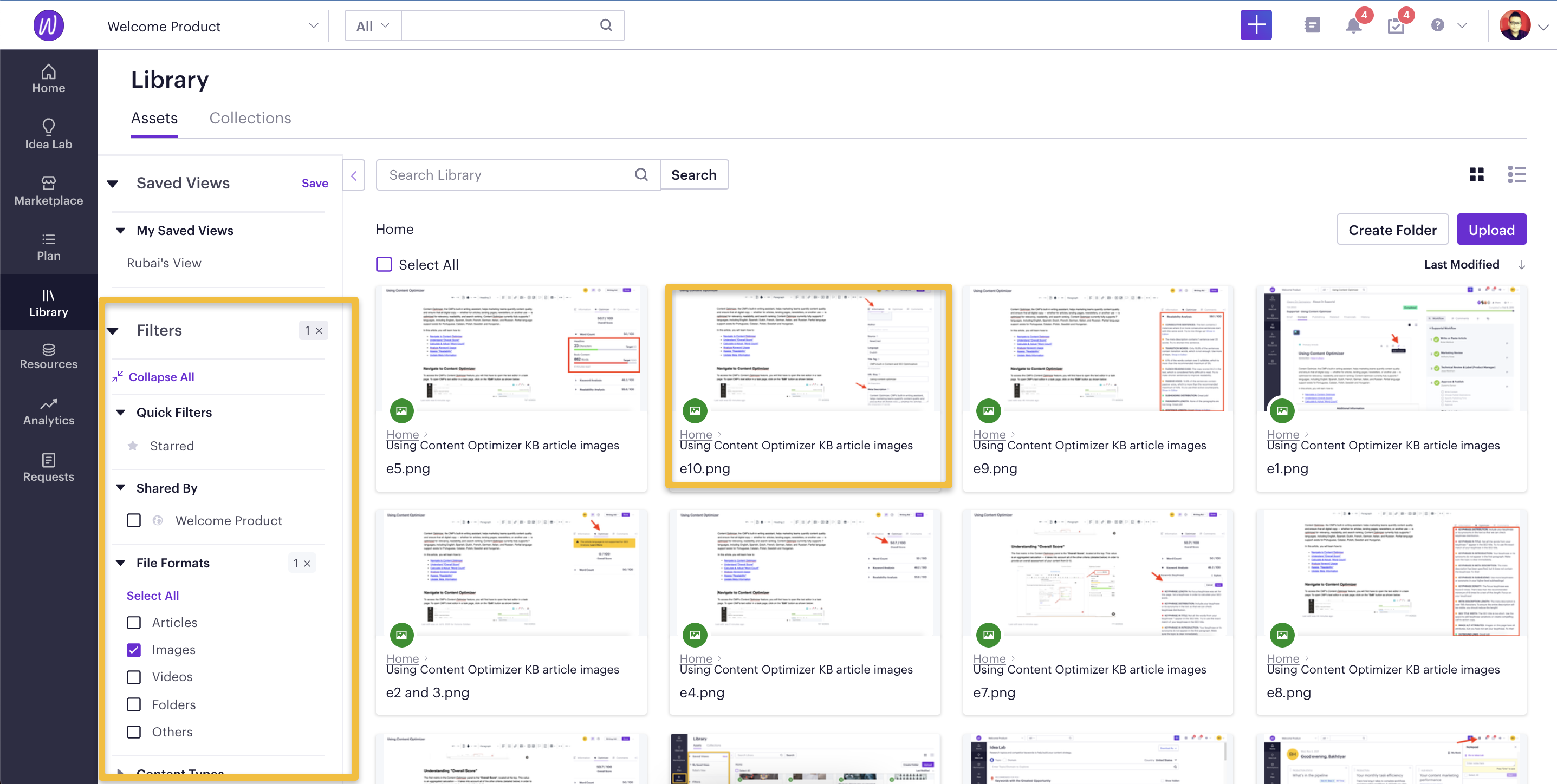Switch to grid view

click(1477, 174)
